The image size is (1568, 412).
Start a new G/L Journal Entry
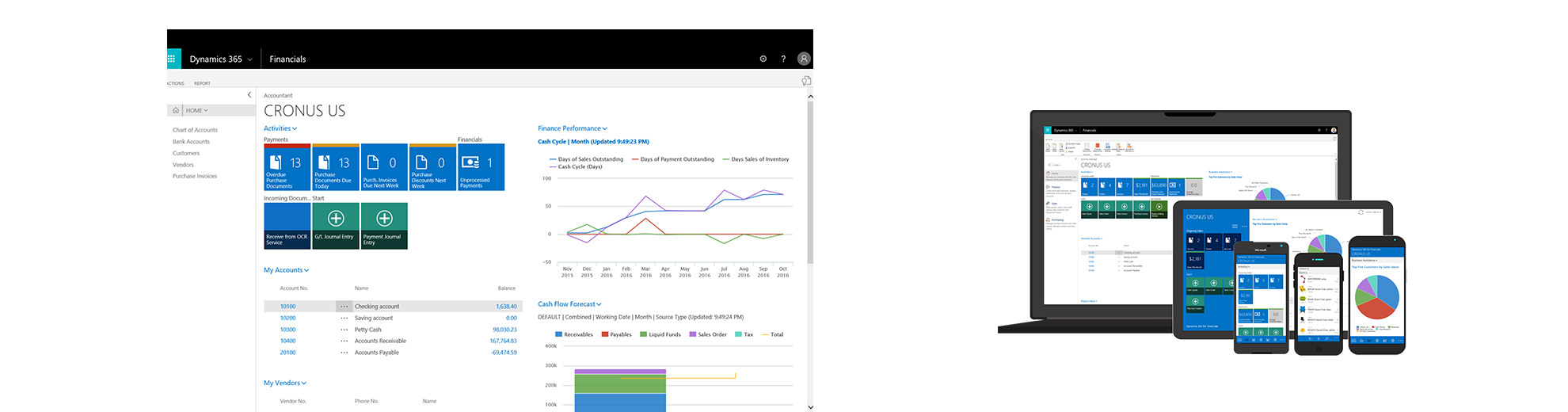click(336, 226)
